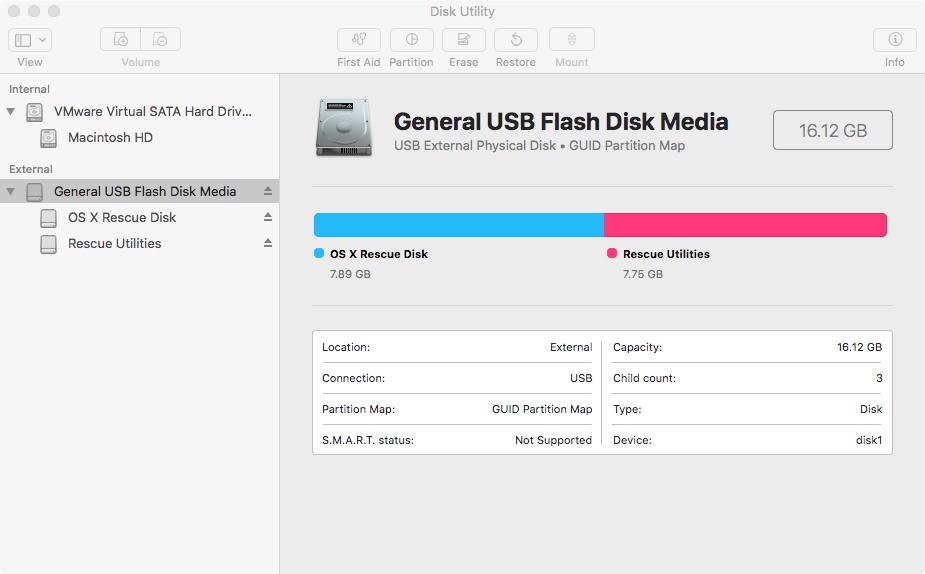Click the Restore toolbar icon
This screenshot has height=574, width=925.
pyautogui.click(x=516, y=40)
